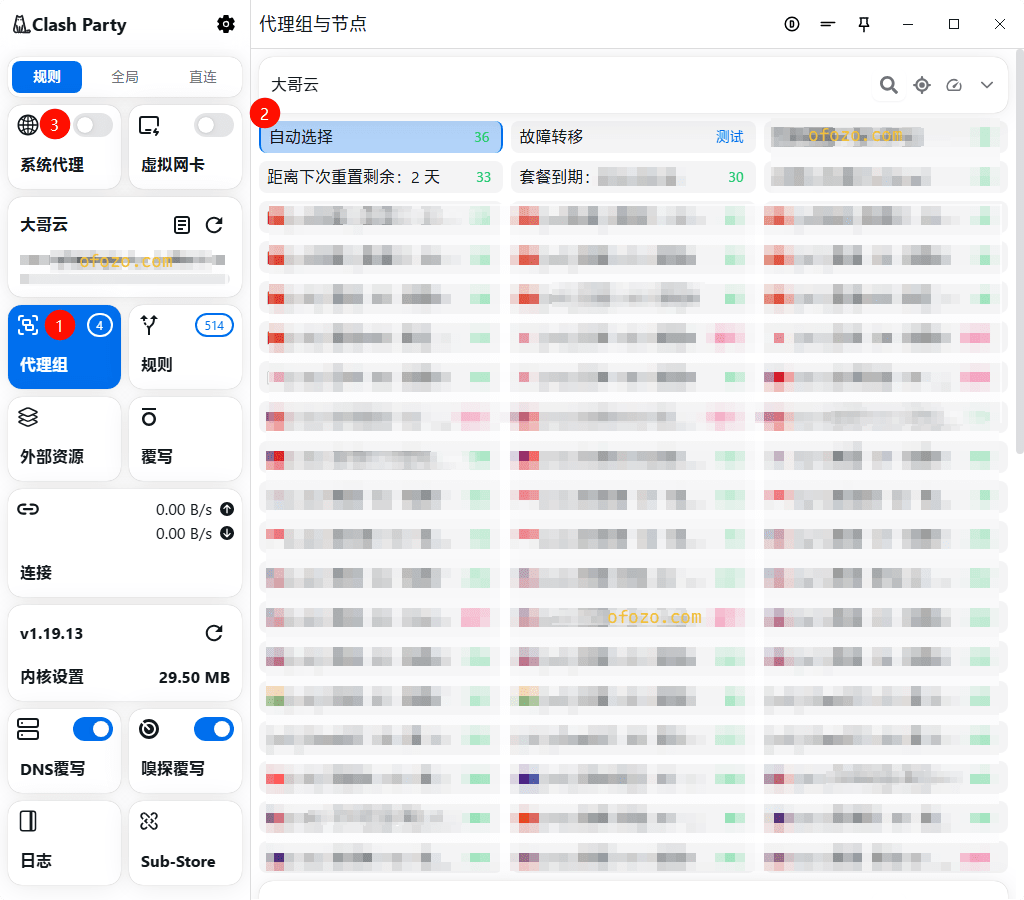
Task: Open node search with the magnifier icon
Action: pos(888,85)
